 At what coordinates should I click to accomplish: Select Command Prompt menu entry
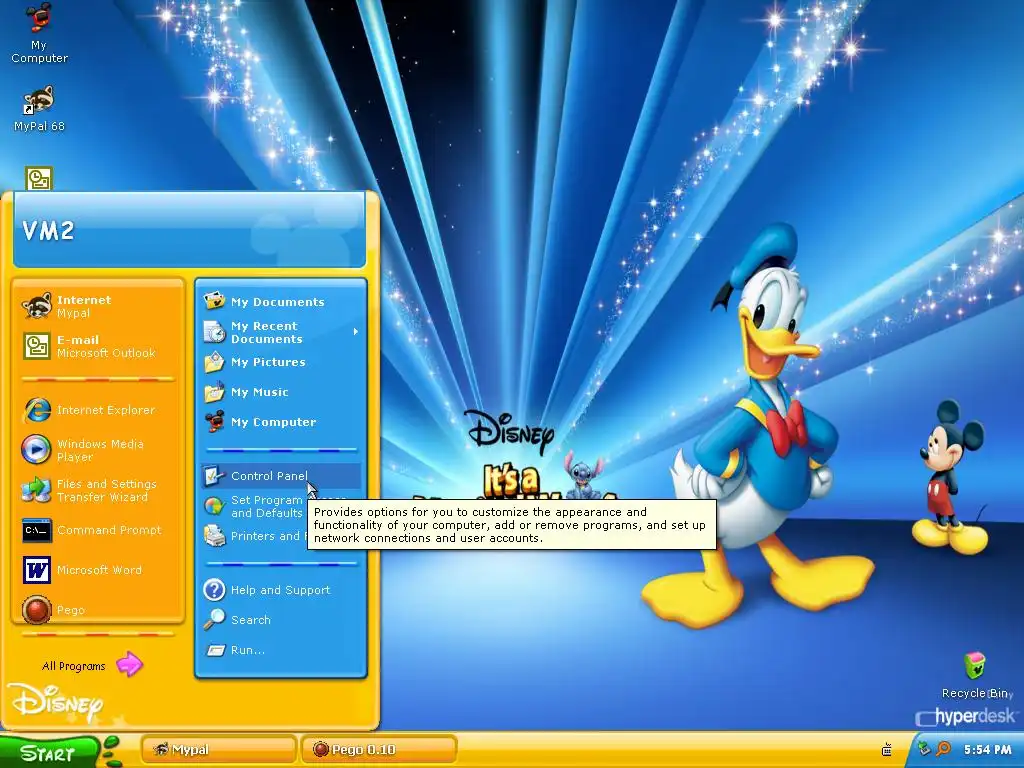98,530
